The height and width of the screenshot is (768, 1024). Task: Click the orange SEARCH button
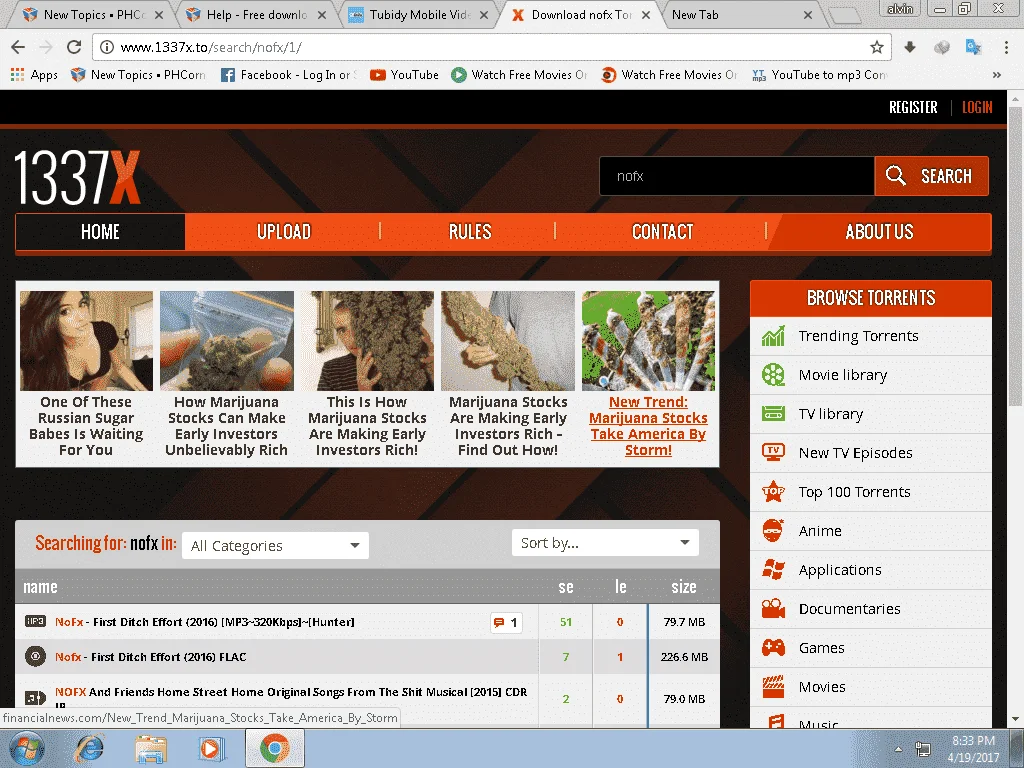click(x=931, y=176)
